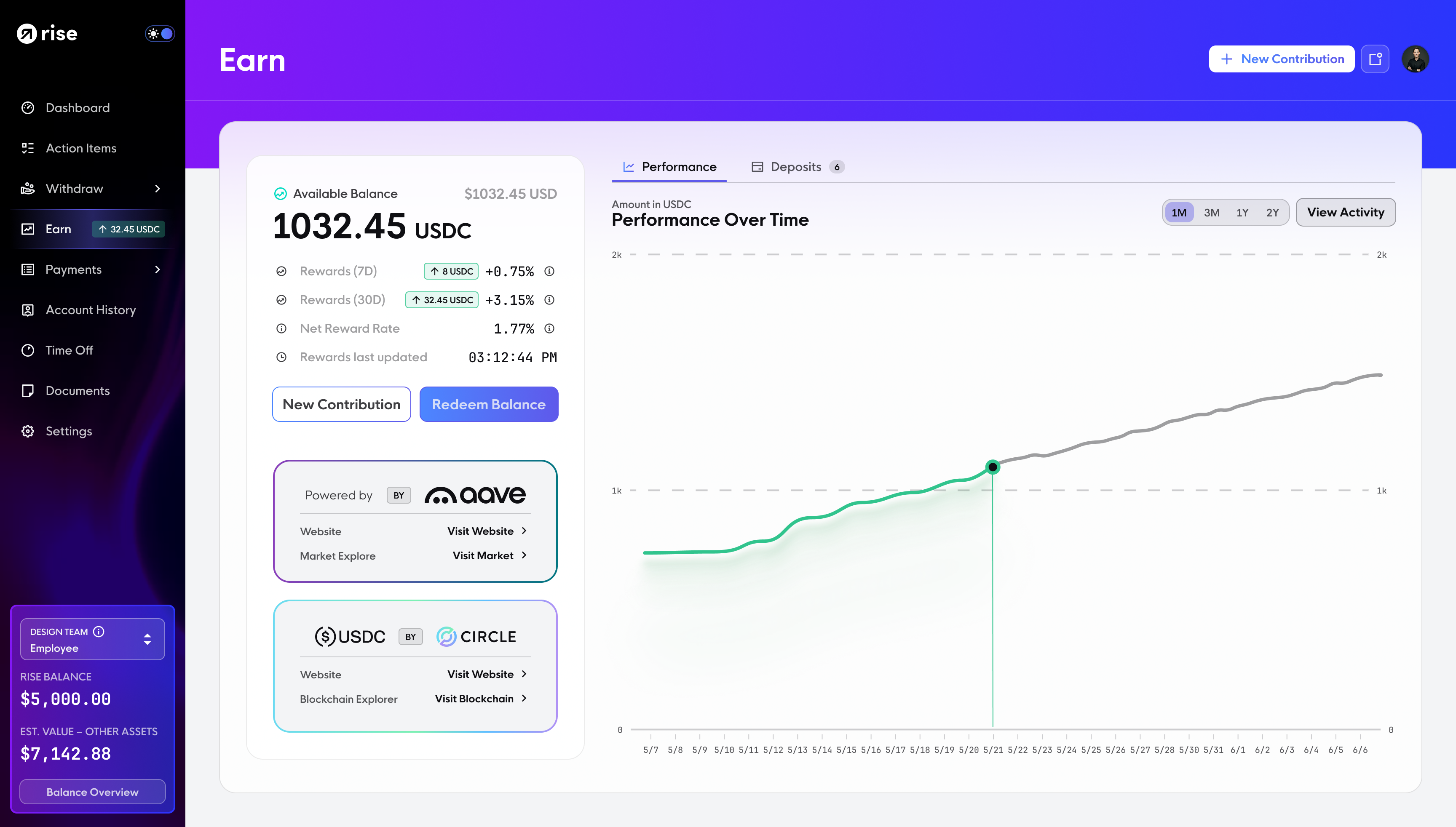Click the Net Reward Rate info icon
The image size is (1456, 827).
[549, 328]
